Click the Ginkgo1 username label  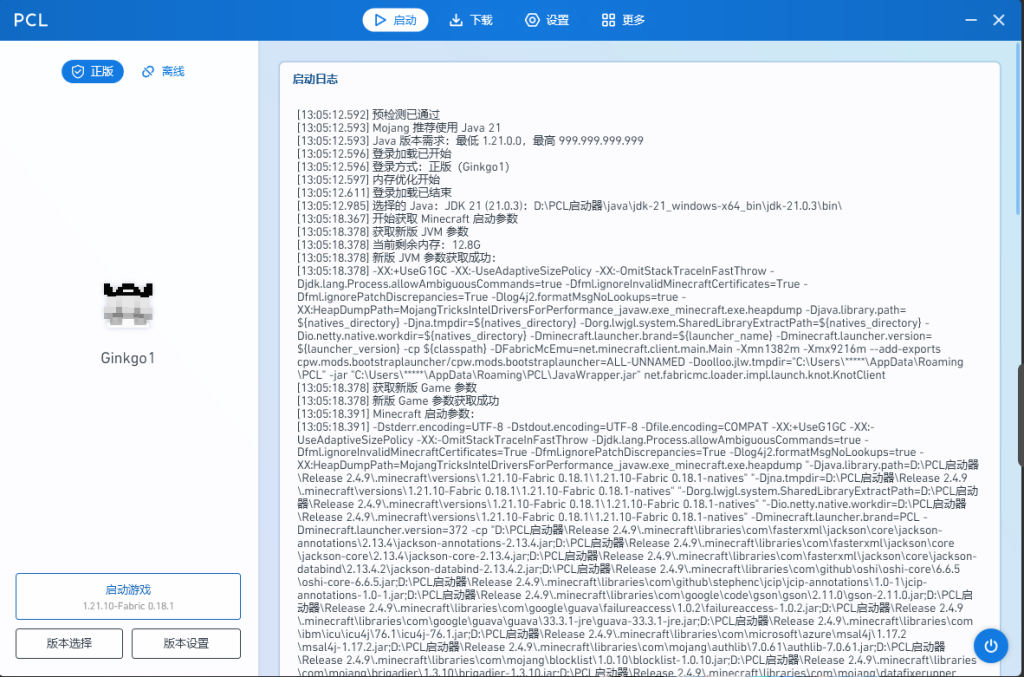pyautogui.click(x=128, y=358)
